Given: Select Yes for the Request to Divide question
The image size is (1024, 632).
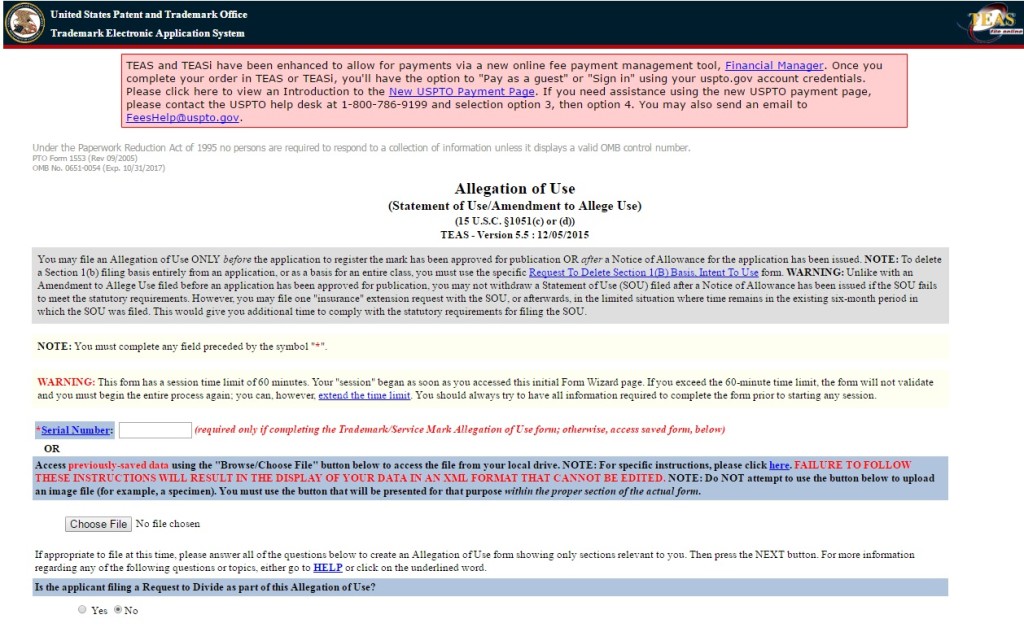Looking at the screenshot, I should [x=83, y=610].
